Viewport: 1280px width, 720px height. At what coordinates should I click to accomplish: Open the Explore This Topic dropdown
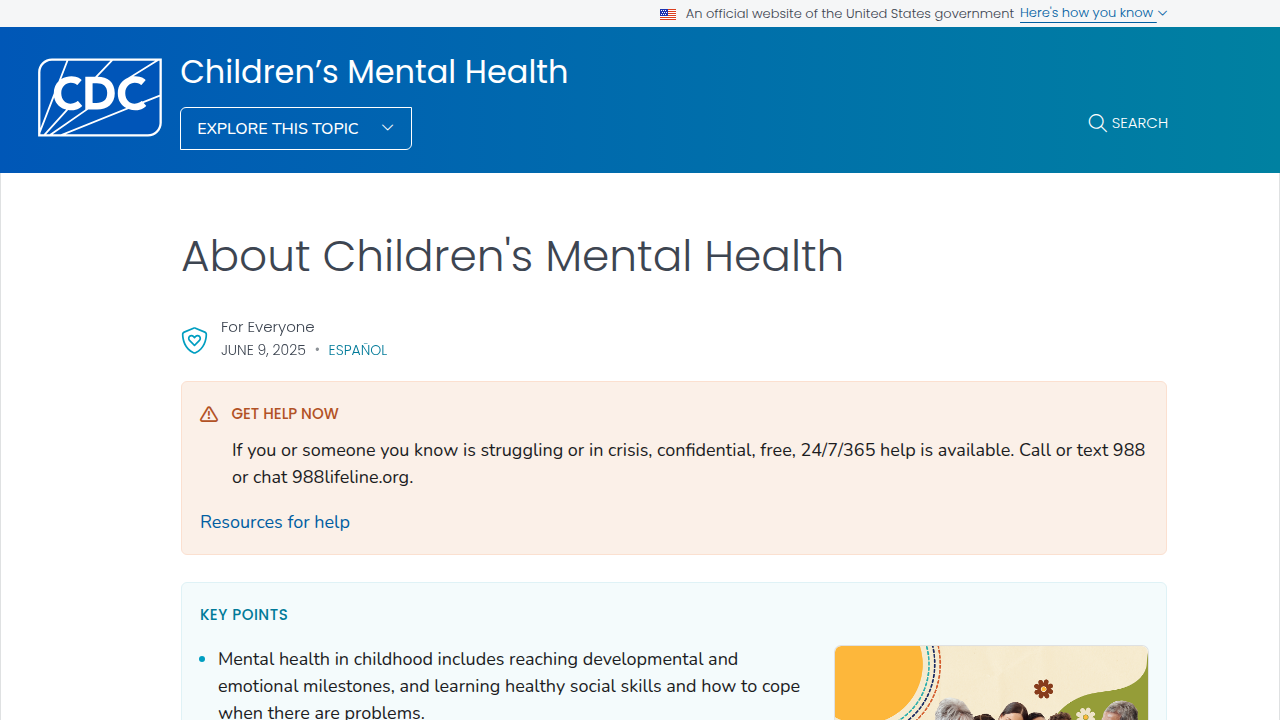tap(296, 128)
